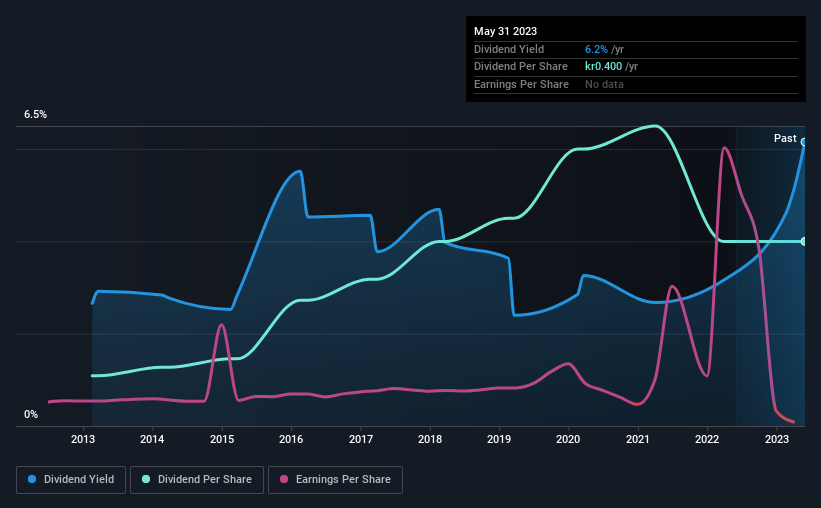Click the pink Earnings Per Share legend dot

pos(284,479)
